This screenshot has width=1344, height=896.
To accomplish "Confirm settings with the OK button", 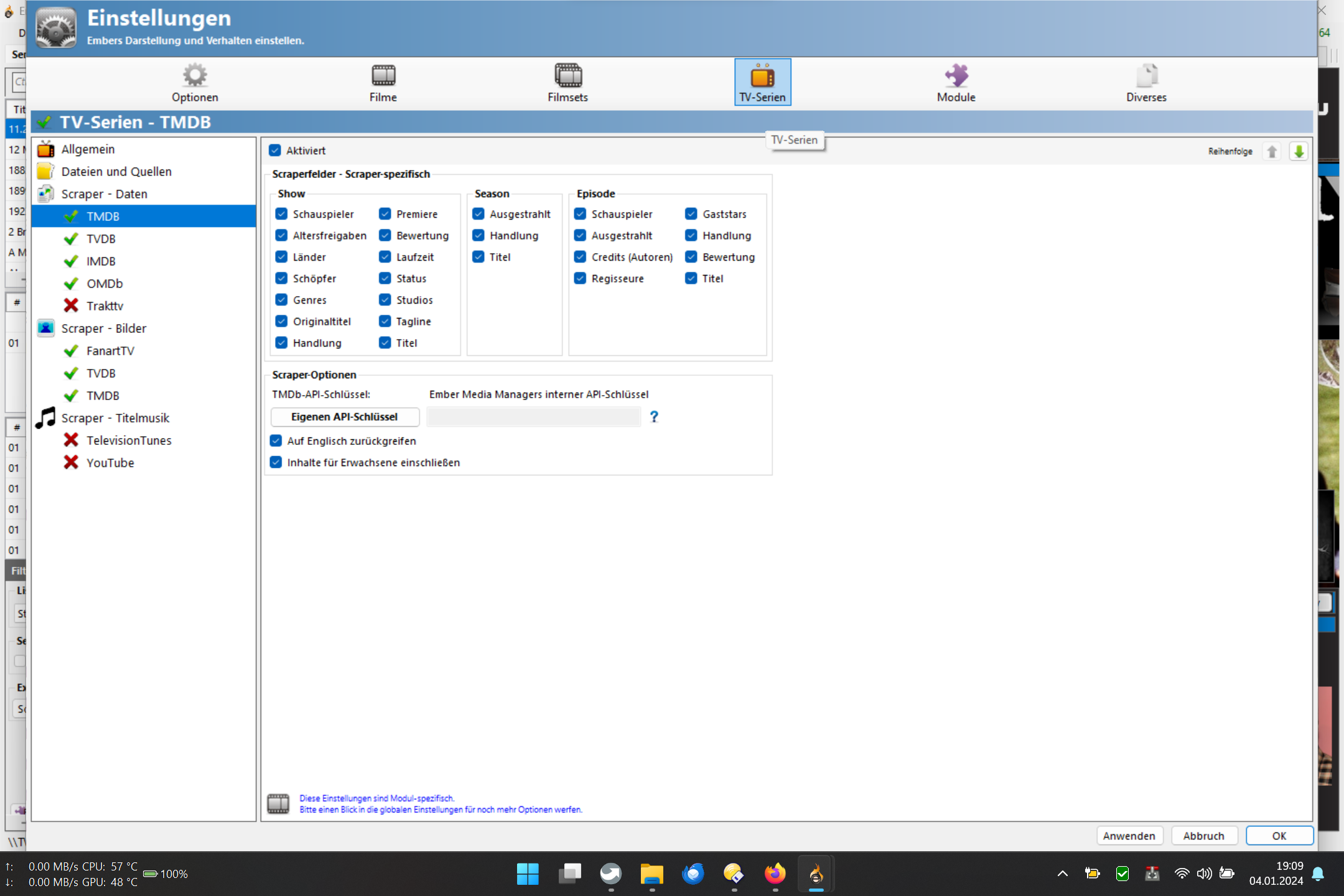I will point(1279,836).
